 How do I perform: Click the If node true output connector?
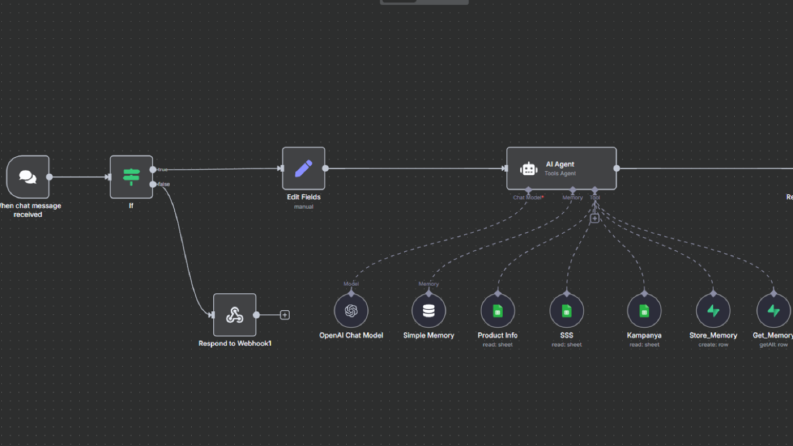(x=153, y=169)
